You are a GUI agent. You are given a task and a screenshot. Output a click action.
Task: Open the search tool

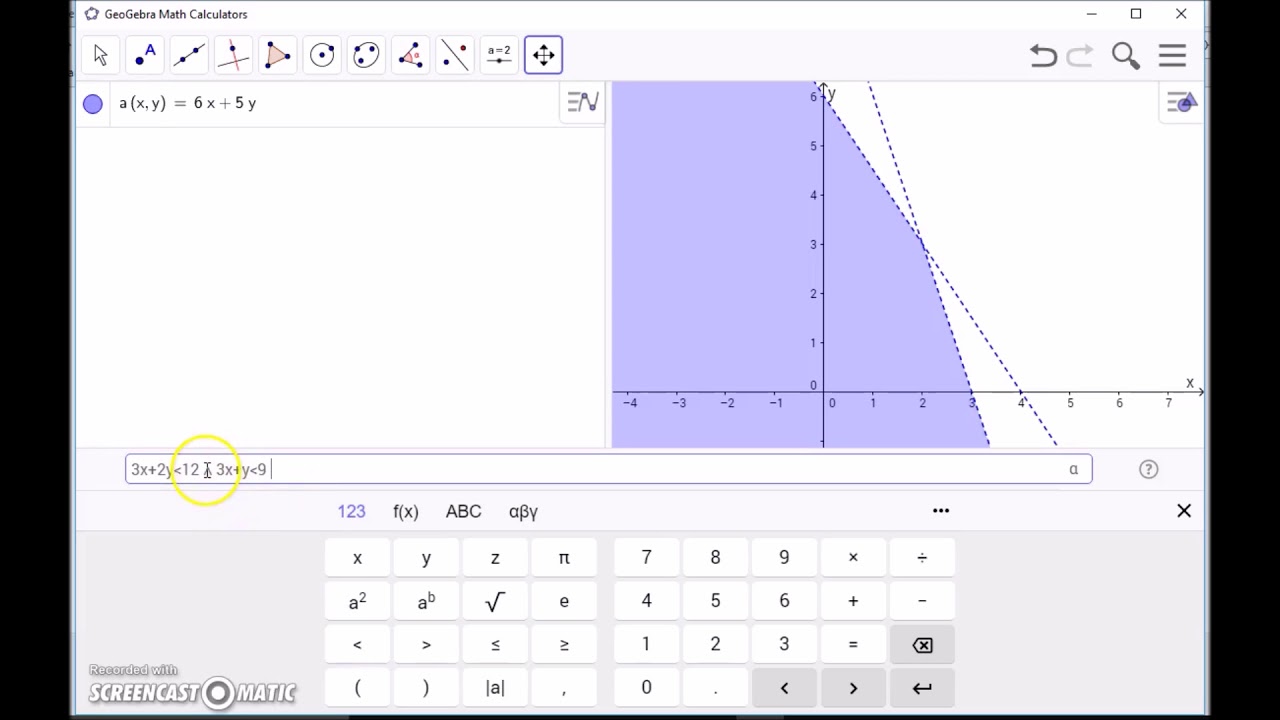click(x=1126, y=56)
